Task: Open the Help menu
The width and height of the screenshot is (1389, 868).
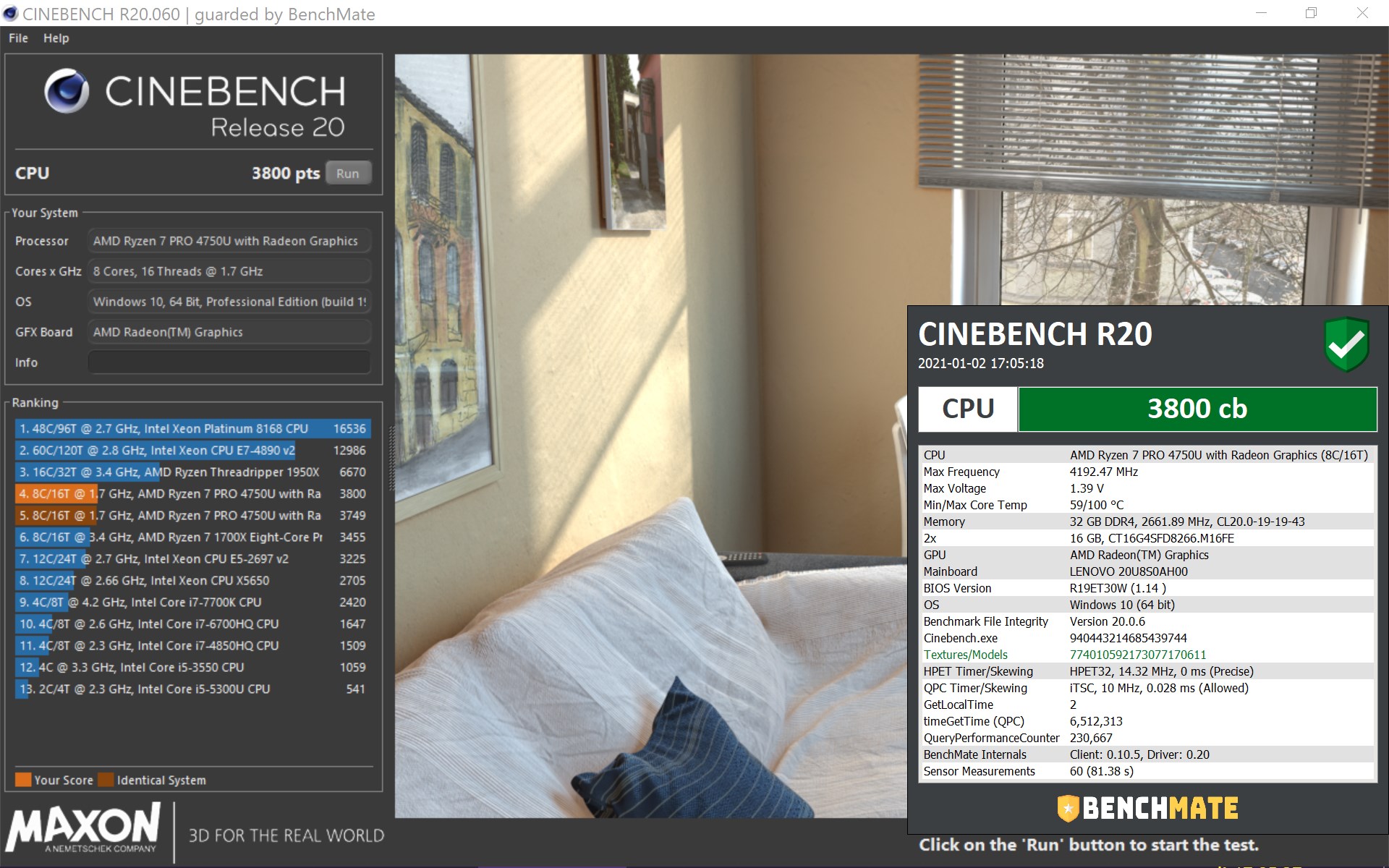Action: pos(56,38)
